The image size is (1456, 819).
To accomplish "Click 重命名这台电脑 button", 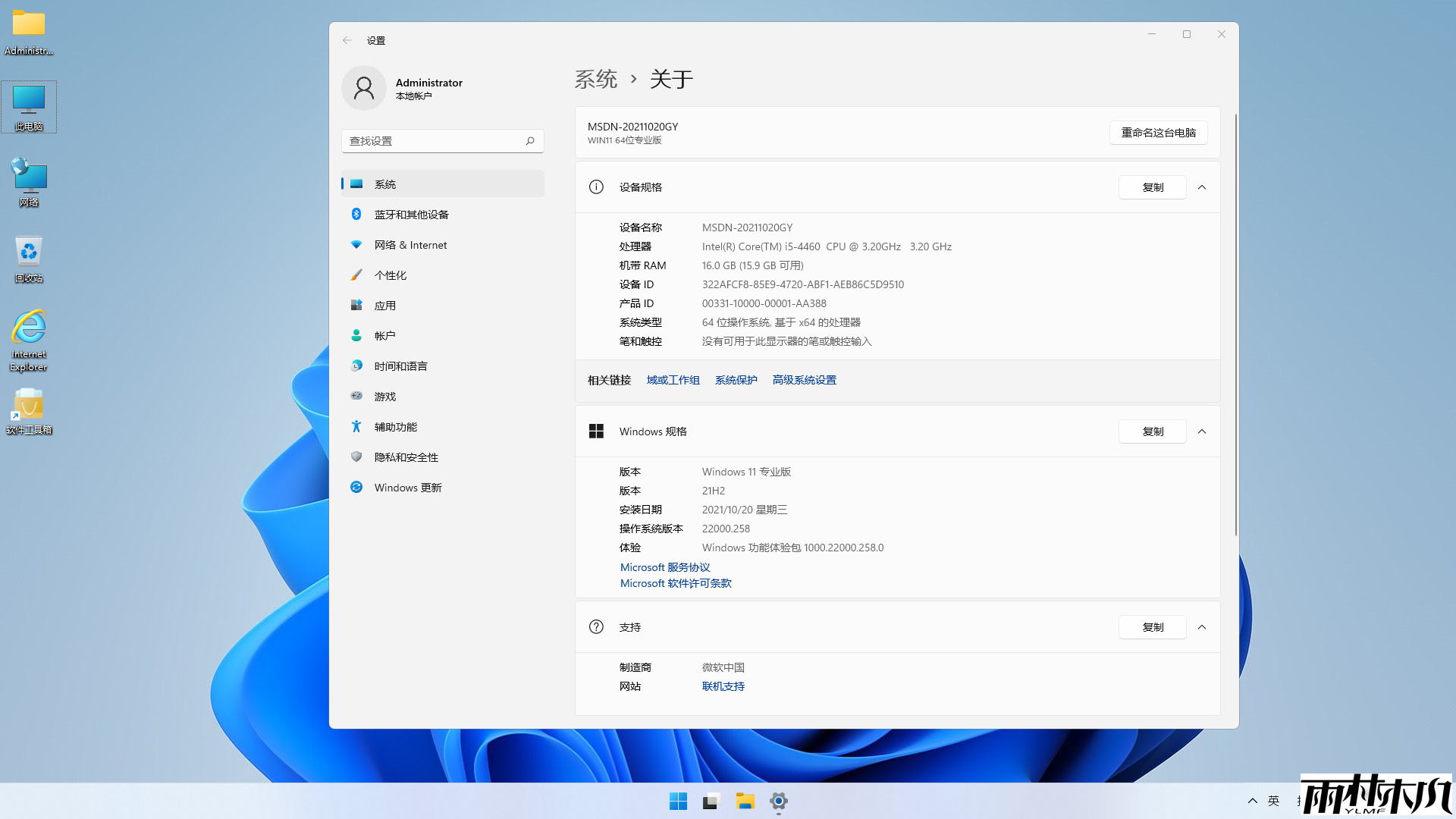I will pyautogui.click(x=1158, y=133).
